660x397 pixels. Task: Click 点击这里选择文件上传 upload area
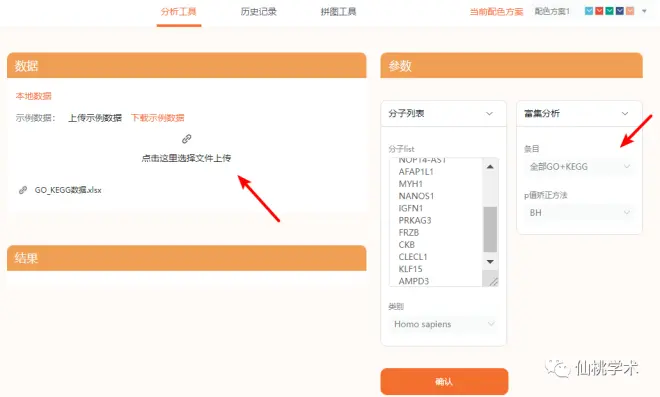(186, 158)
